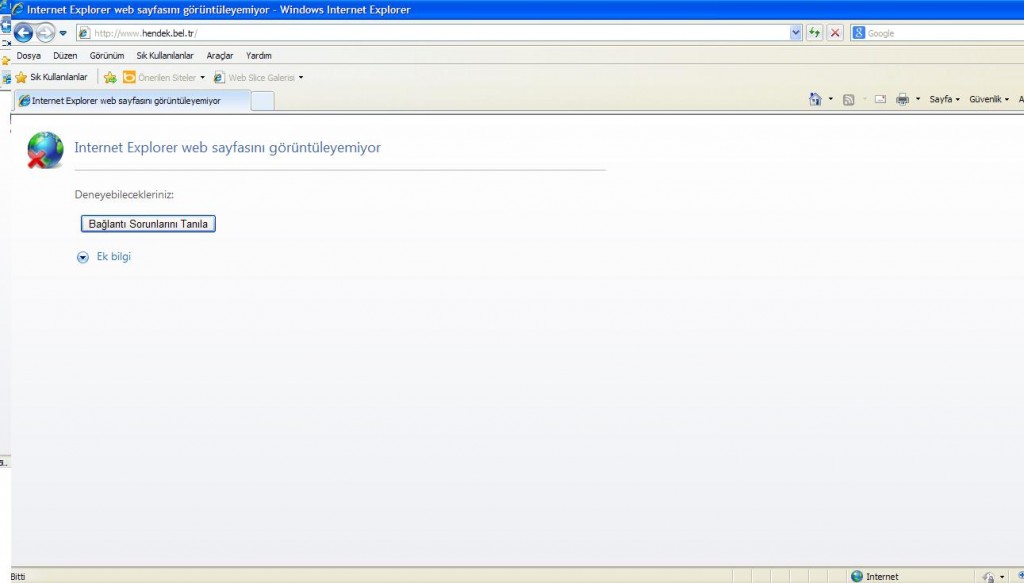The width and height of the screenshot is (1024, 583).
Task: Click Bağlantı Sorunlarını Tanıla button
Action: point(148,224)
